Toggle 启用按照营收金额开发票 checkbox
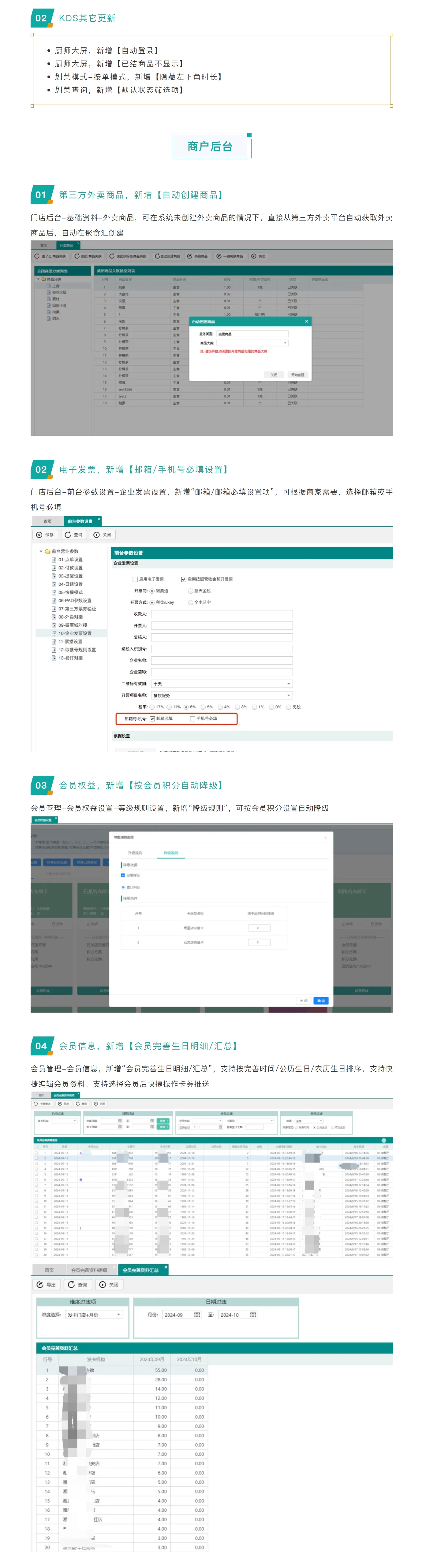 [183, 580]
